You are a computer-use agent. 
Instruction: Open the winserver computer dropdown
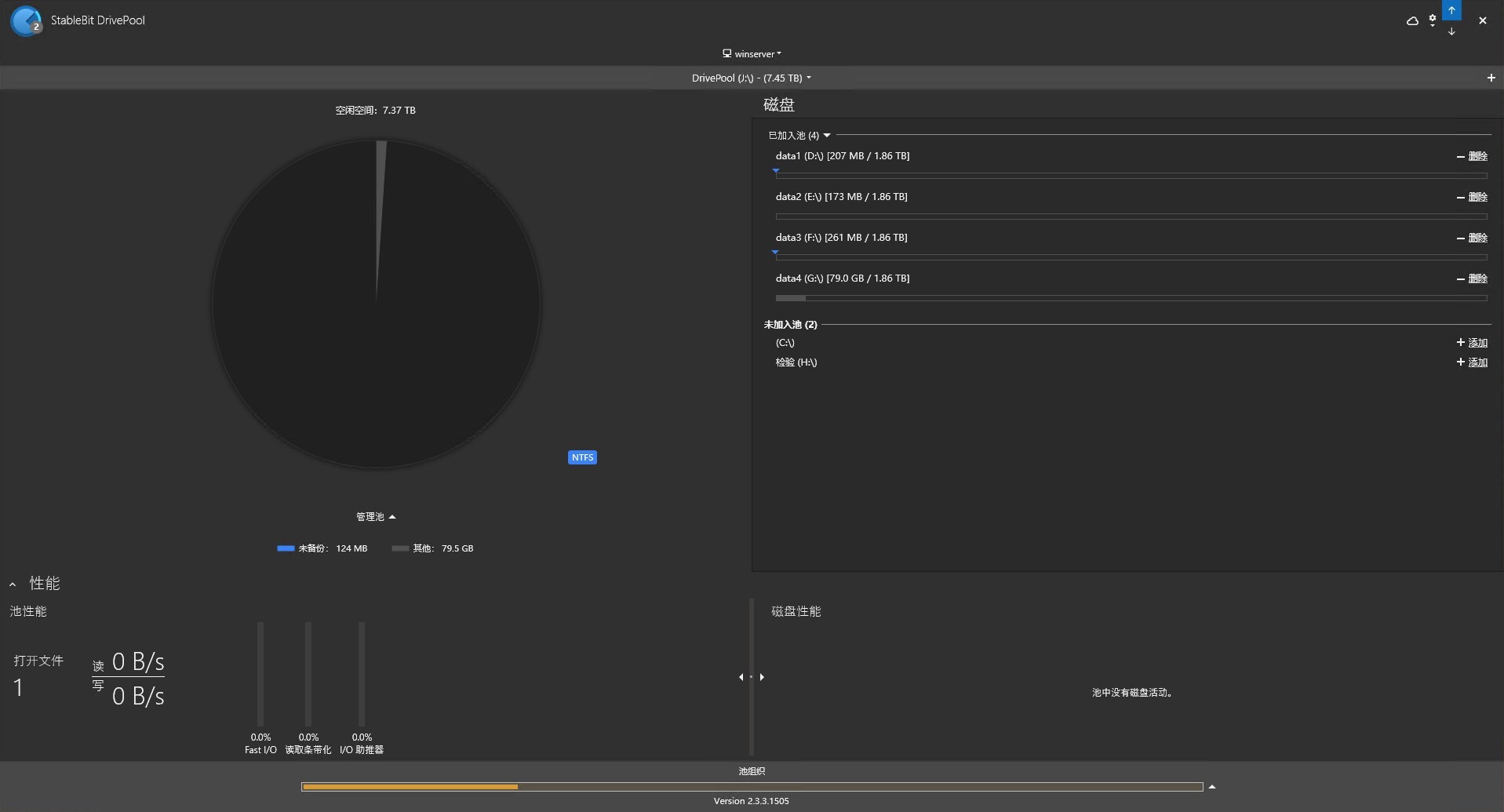752,54
